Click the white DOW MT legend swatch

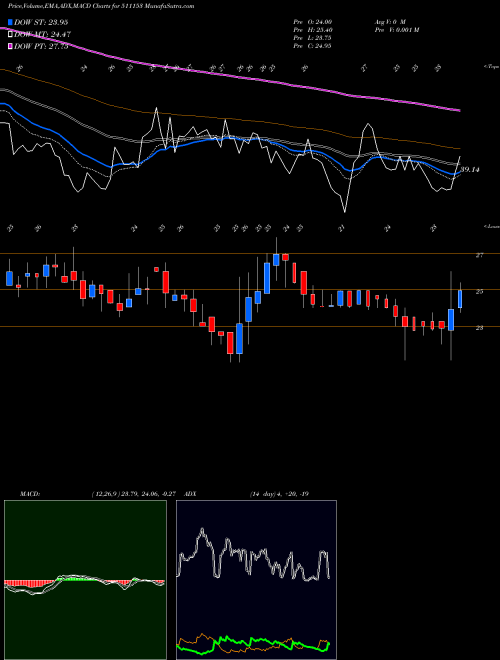click(11, 34)
